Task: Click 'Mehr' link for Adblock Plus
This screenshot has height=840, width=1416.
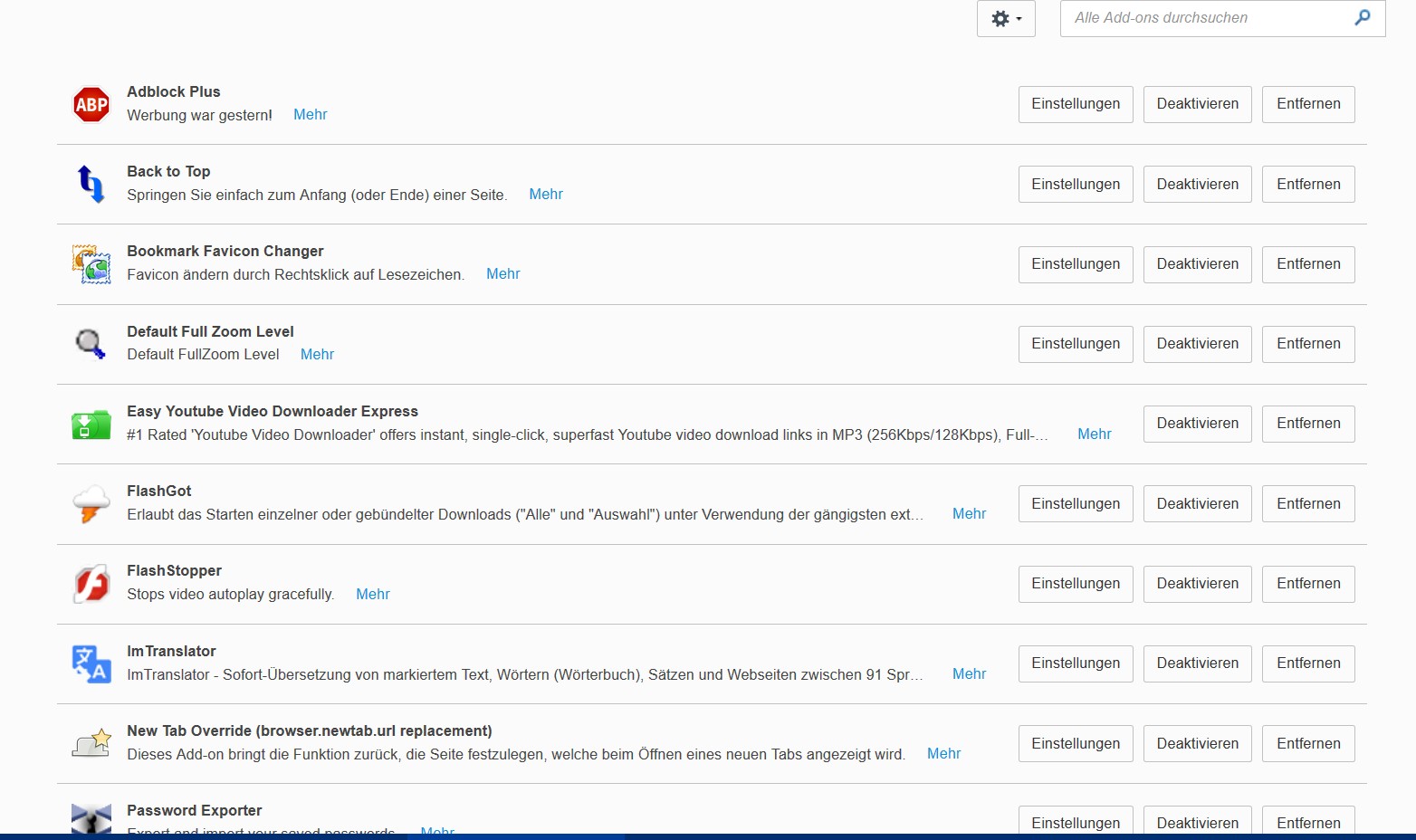Action: tap(311, 115)
